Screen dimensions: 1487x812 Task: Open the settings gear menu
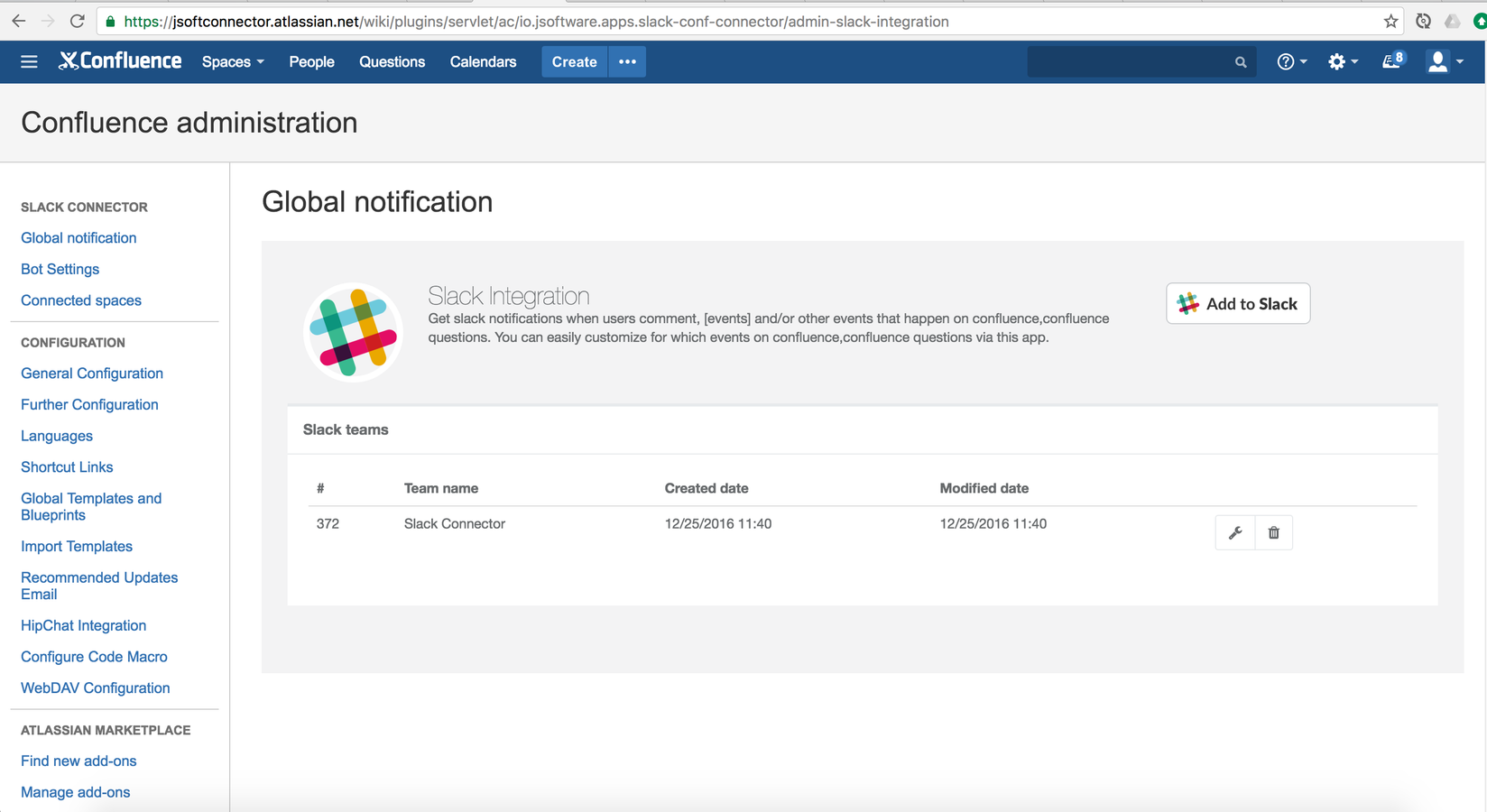click(x=1343, y=61)
